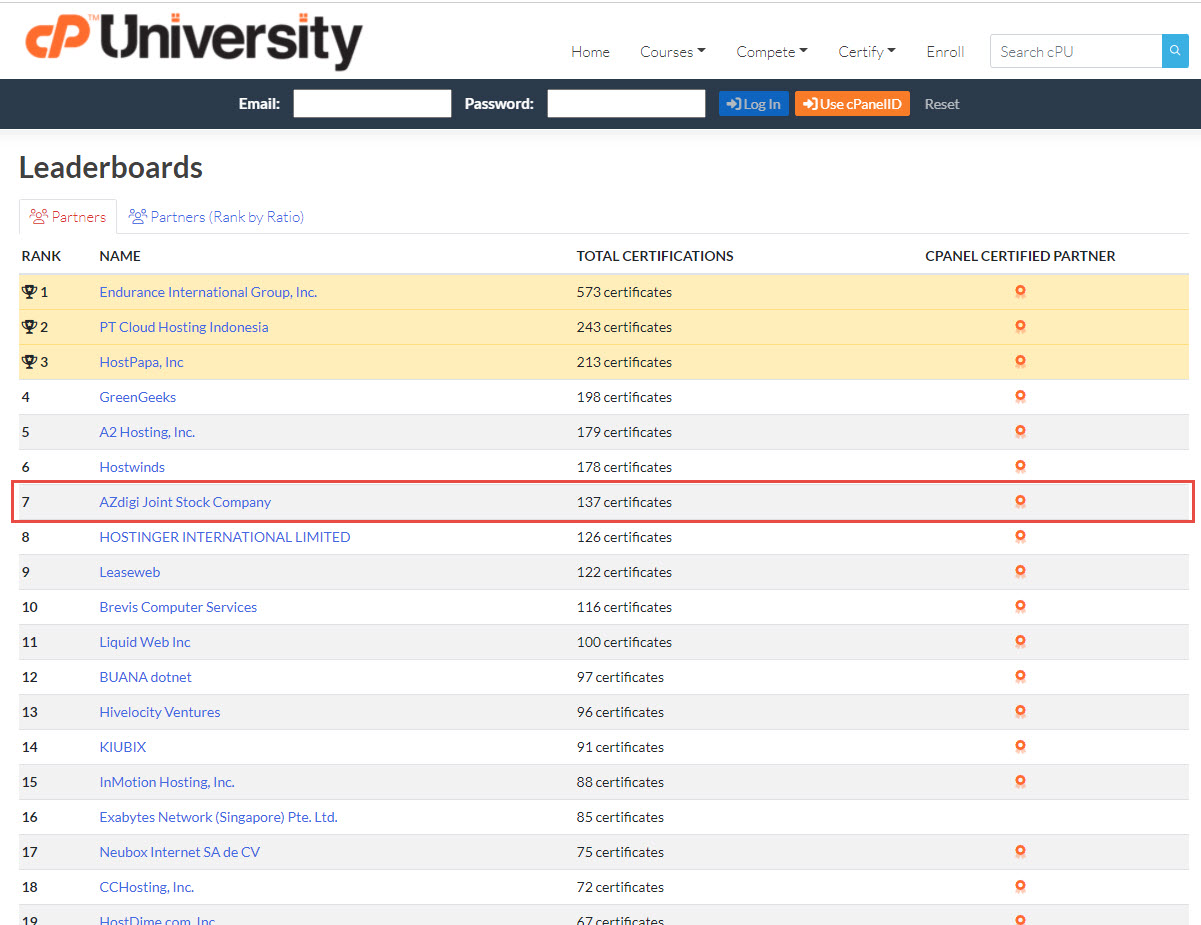The image size is (1201, 925).
Task: Switch to the Partners (Rank by Ratio) tab
Action: point(216,216)
